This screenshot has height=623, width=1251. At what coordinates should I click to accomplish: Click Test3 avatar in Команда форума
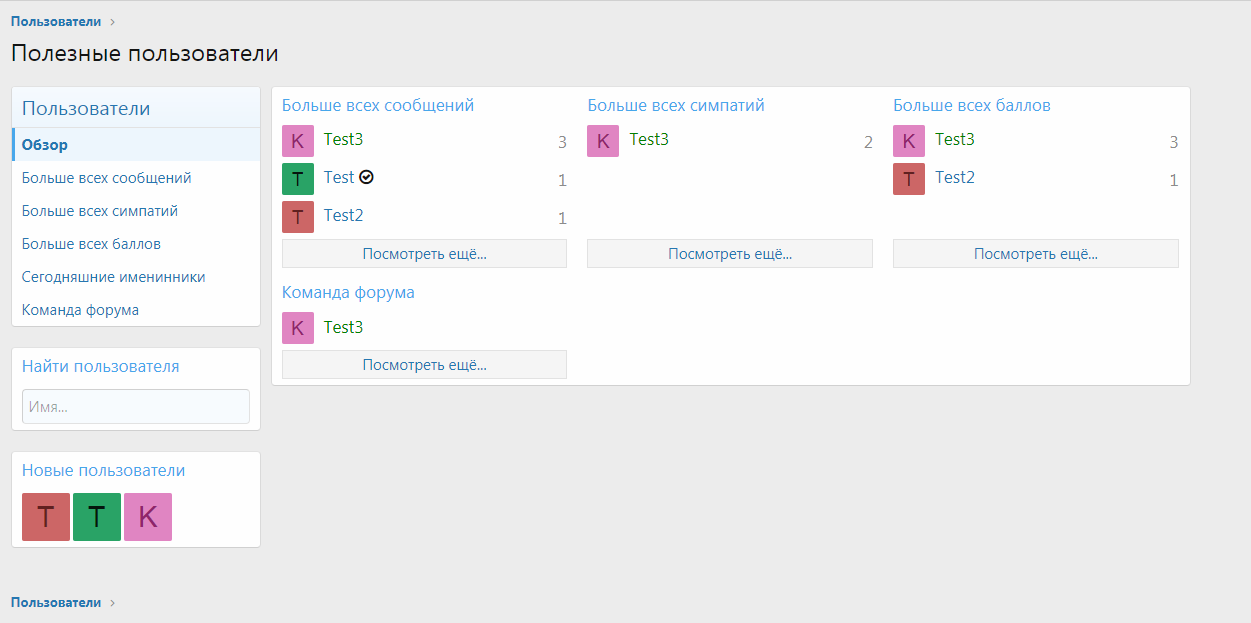(297, 328)
